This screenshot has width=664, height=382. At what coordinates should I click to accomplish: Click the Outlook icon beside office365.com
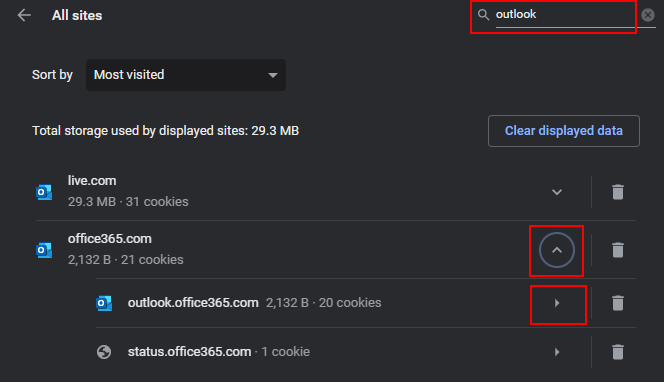pos(44,250)
